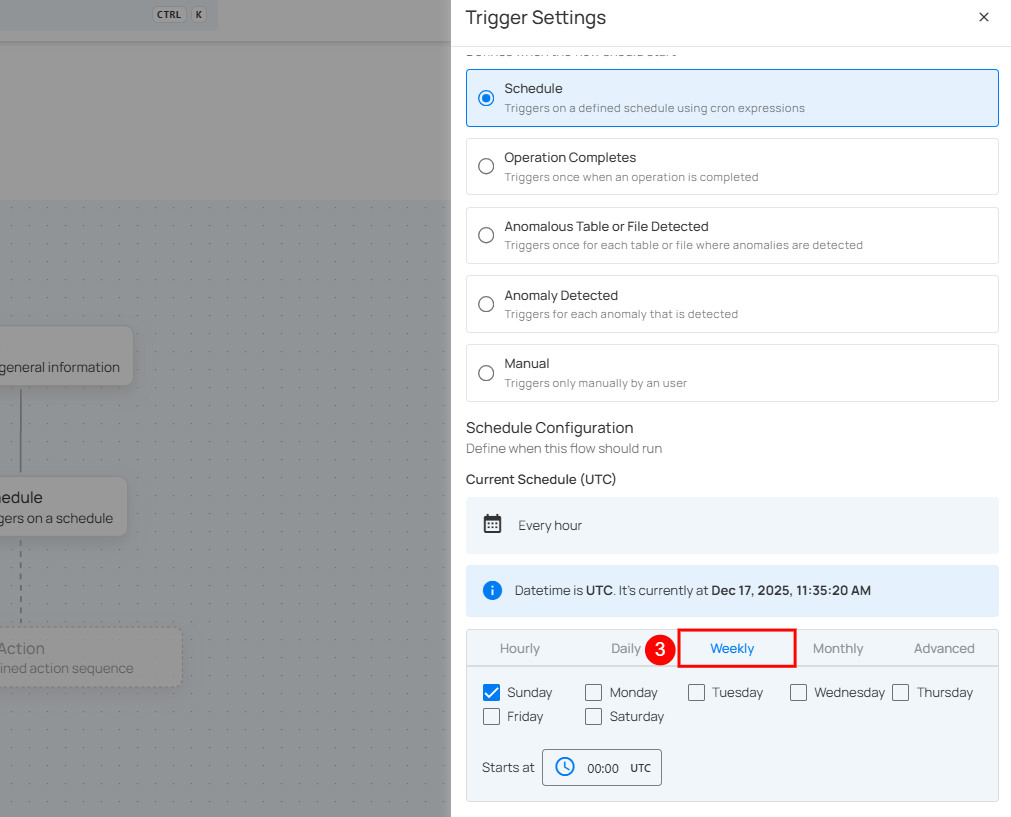Click the Starts at time input field

pos(603,768)
